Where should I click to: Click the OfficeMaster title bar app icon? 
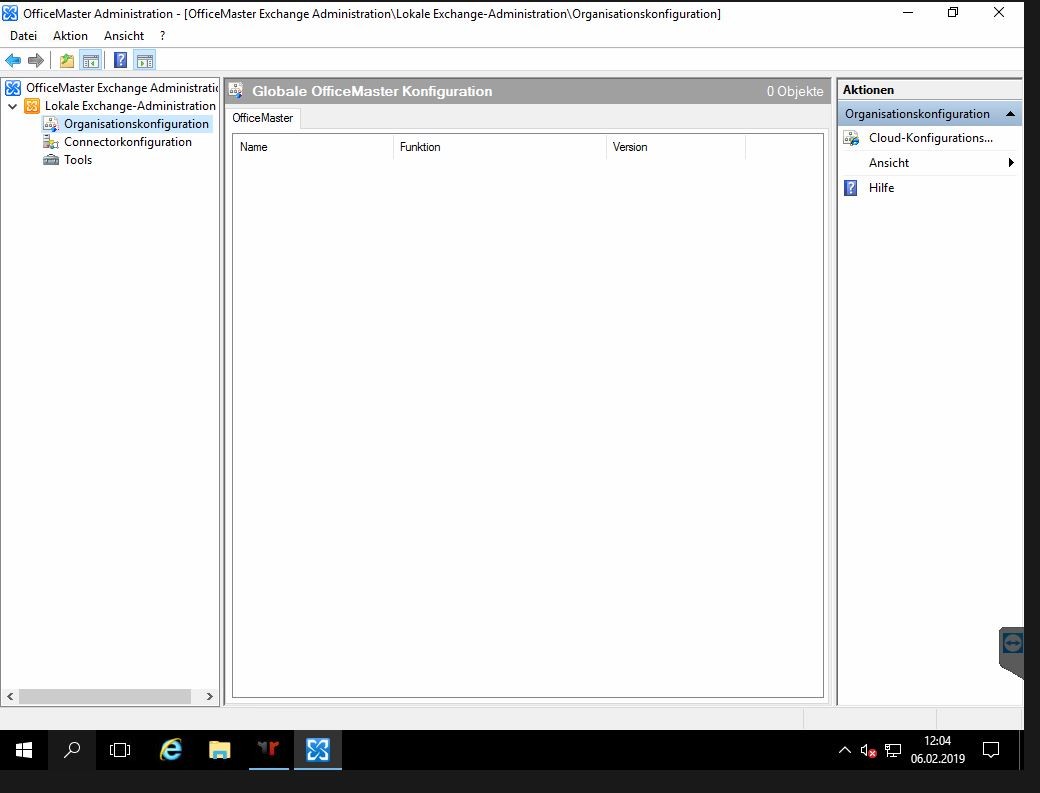[10, 13]
